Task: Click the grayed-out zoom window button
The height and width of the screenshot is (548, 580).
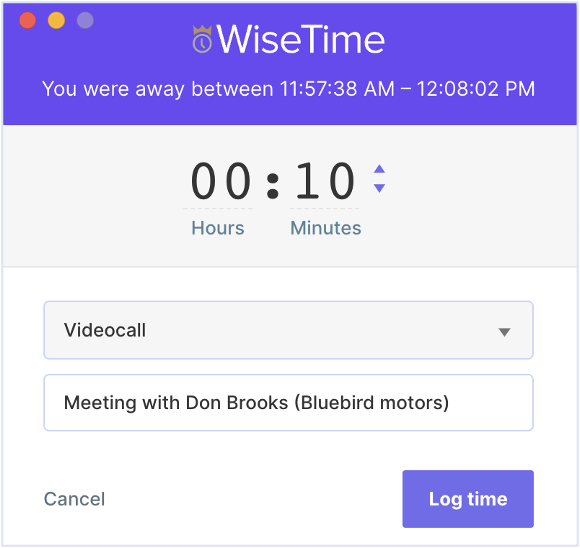Action: tap(85, 20)
